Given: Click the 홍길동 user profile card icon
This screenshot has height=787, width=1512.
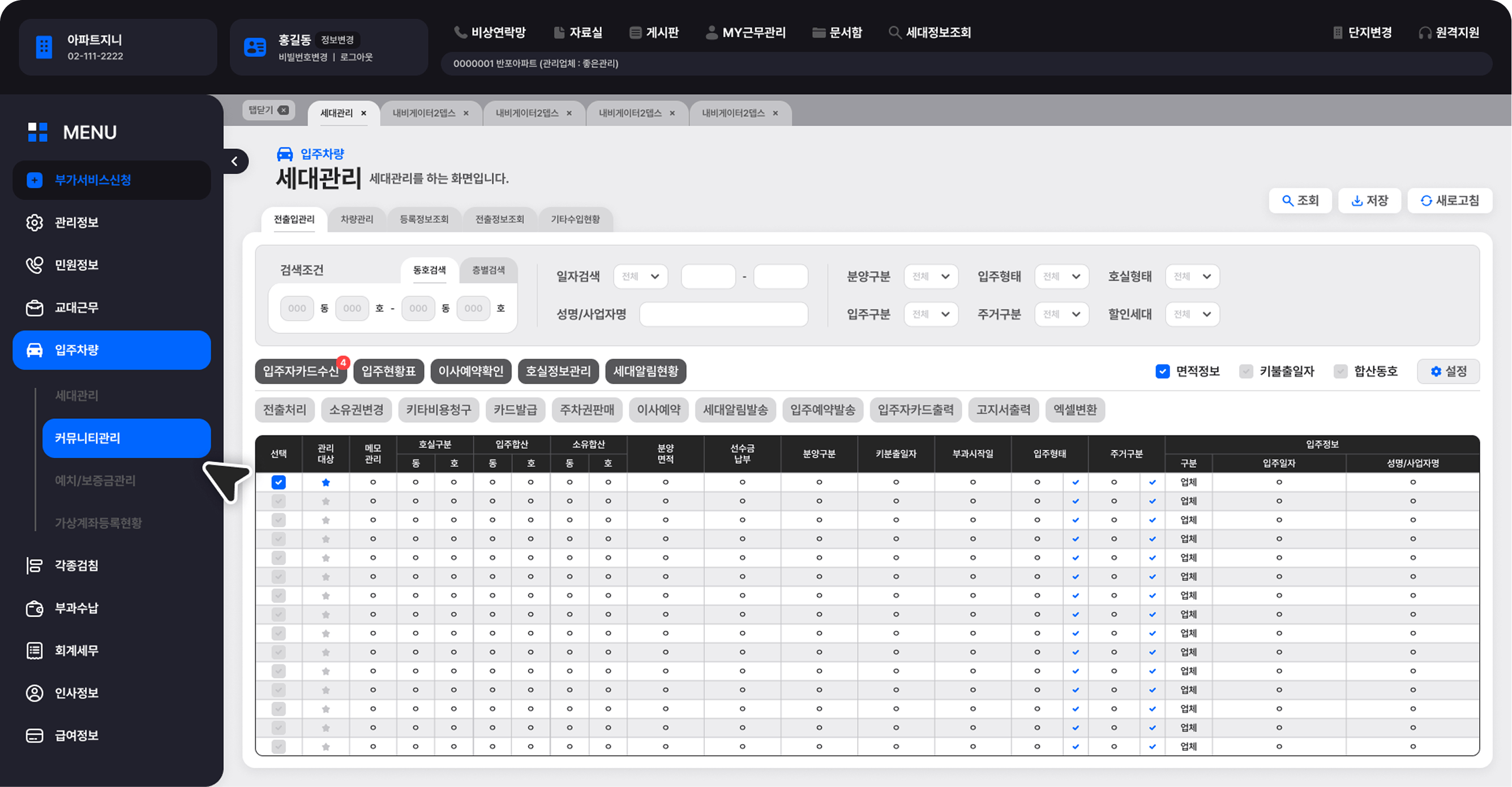Looking at the screenshot, I should pyautogui.click(x=255, y=47).
